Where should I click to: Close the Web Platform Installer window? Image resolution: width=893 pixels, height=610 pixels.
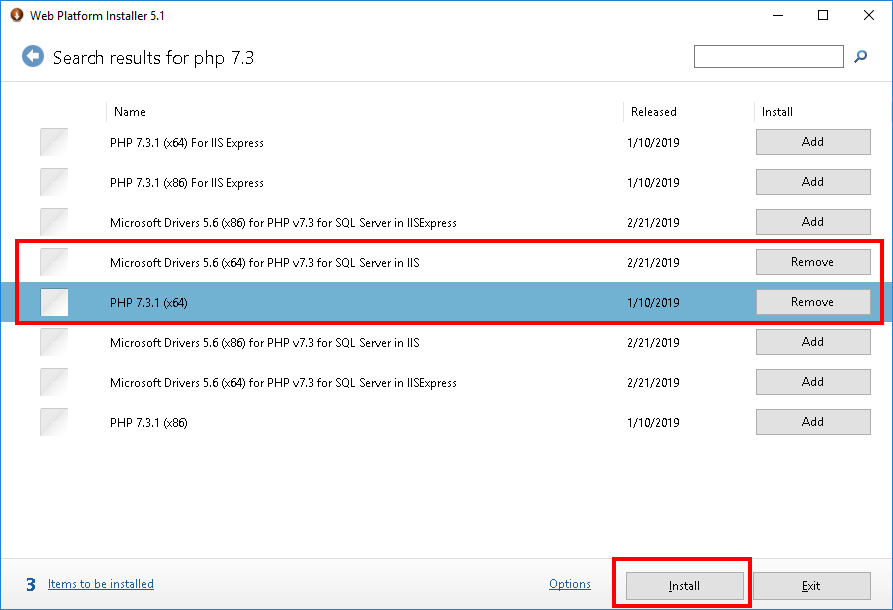[x=869, y=15]
